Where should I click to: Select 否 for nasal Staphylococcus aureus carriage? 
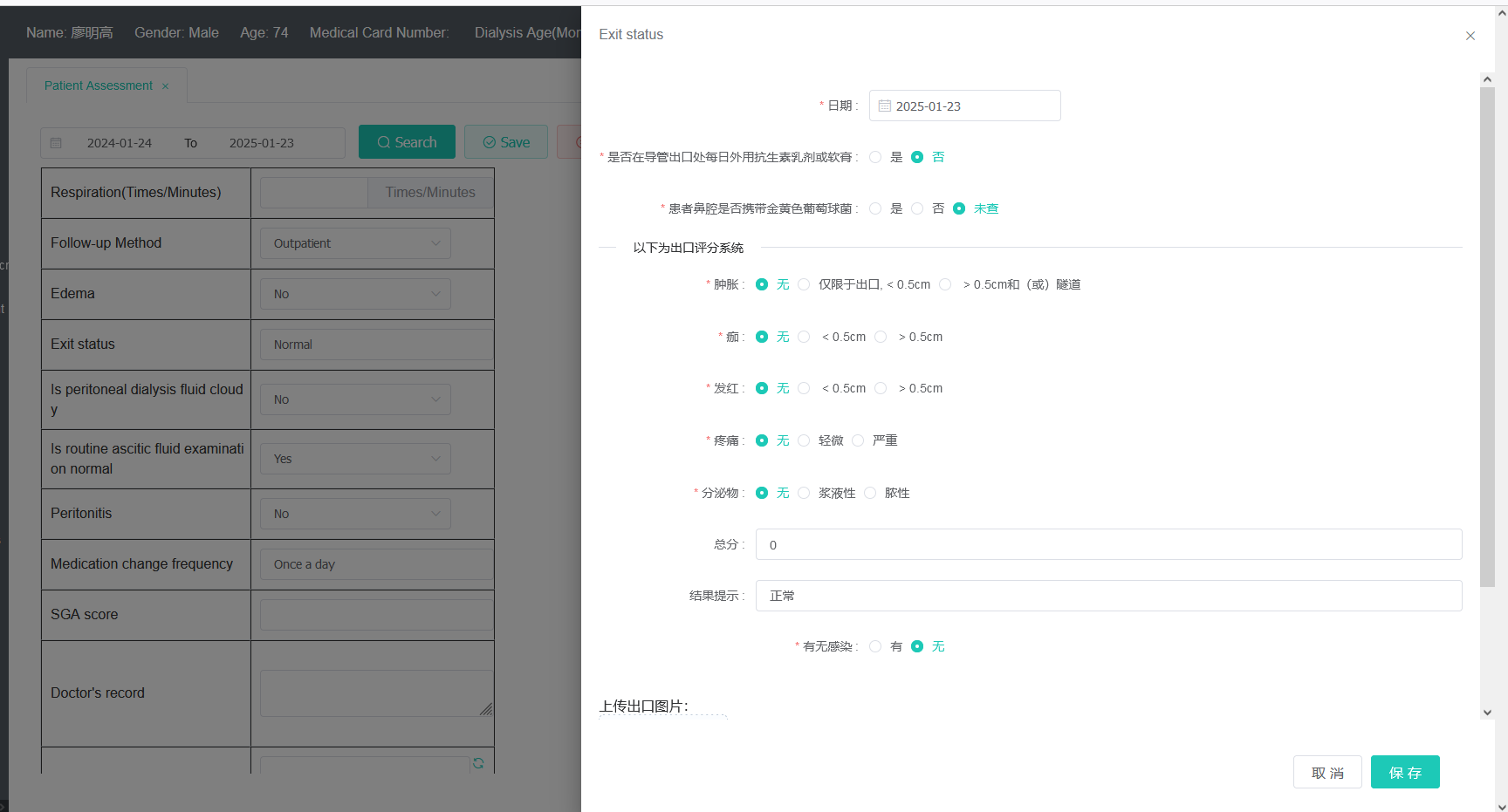point(917,208)
